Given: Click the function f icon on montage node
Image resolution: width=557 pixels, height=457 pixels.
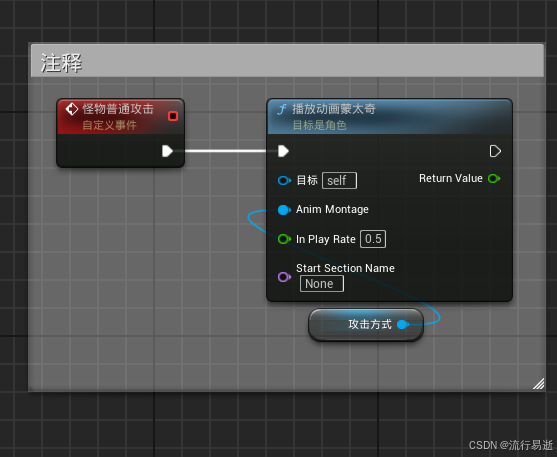Looking at the screenshot, I should pos(282,109).
